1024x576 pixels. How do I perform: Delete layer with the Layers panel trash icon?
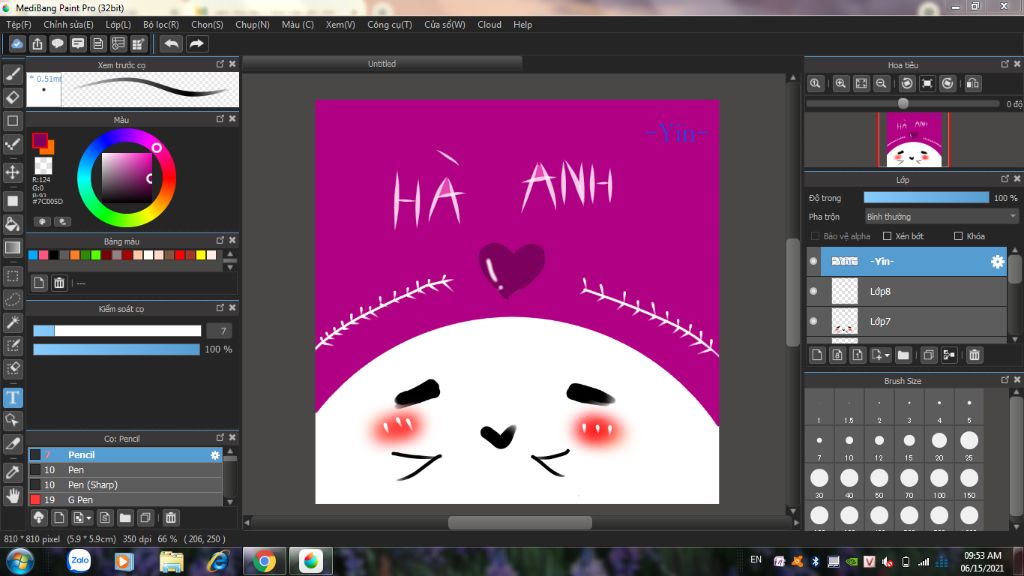pyautogui.click(x=974, y=355)
